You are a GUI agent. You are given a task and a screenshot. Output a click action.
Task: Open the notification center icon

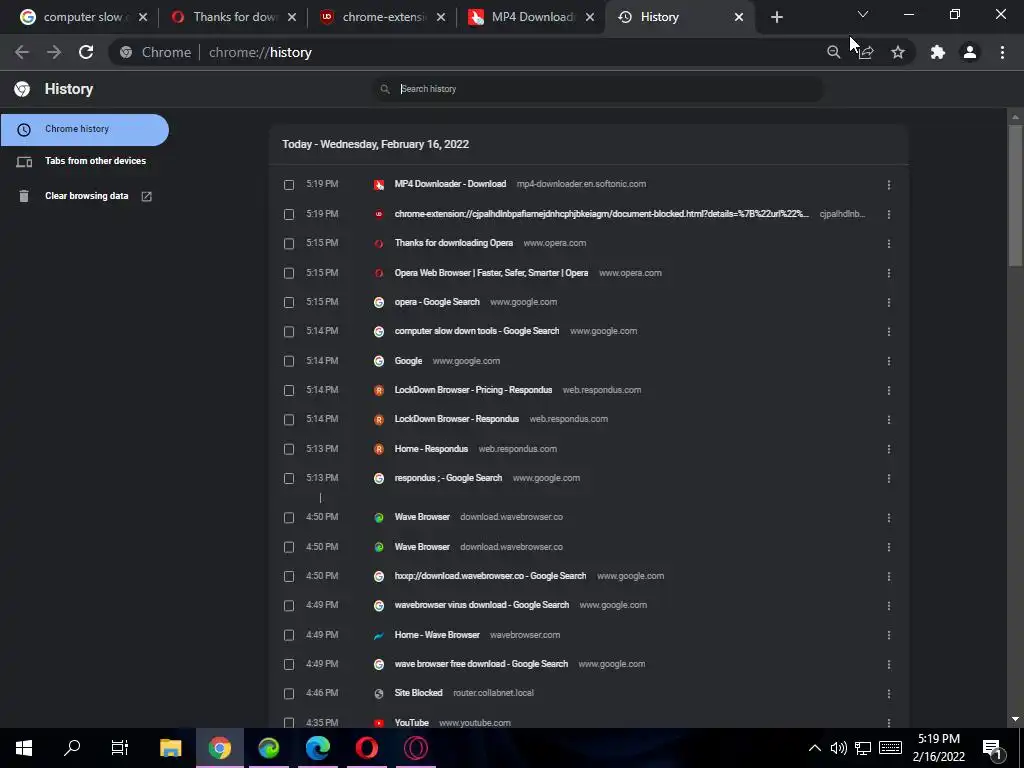pos(991,749)
